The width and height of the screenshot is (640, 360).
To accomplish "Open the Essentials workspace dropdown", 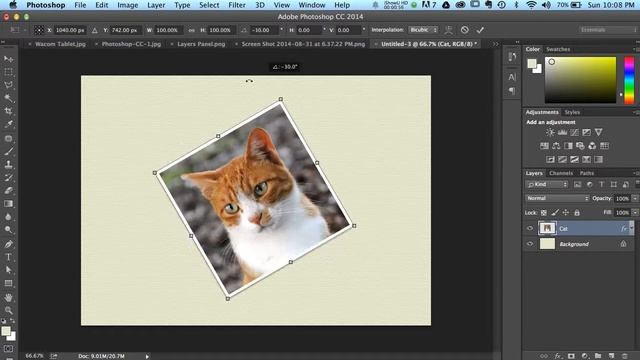I will (x=607, y=30).
